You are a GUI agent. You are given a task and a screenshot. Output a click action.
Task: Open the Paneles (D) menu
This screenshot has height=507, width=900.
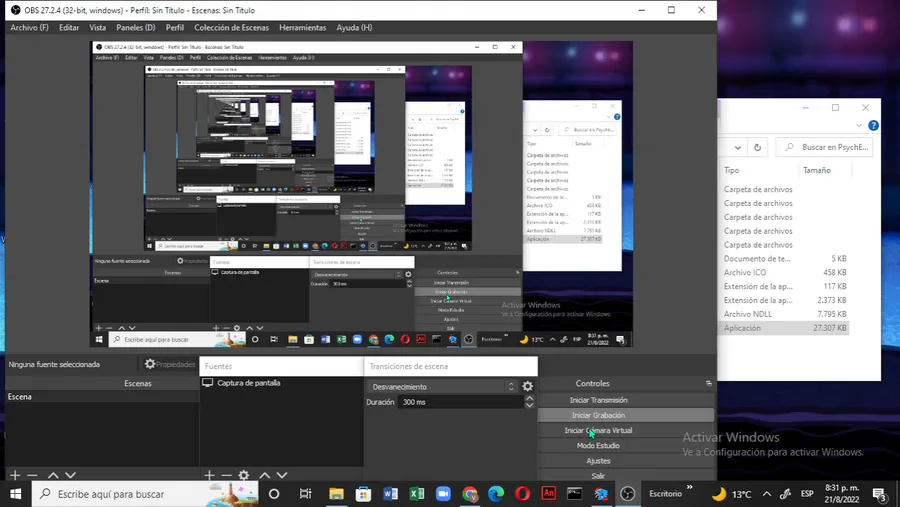[x=135, y=28]
